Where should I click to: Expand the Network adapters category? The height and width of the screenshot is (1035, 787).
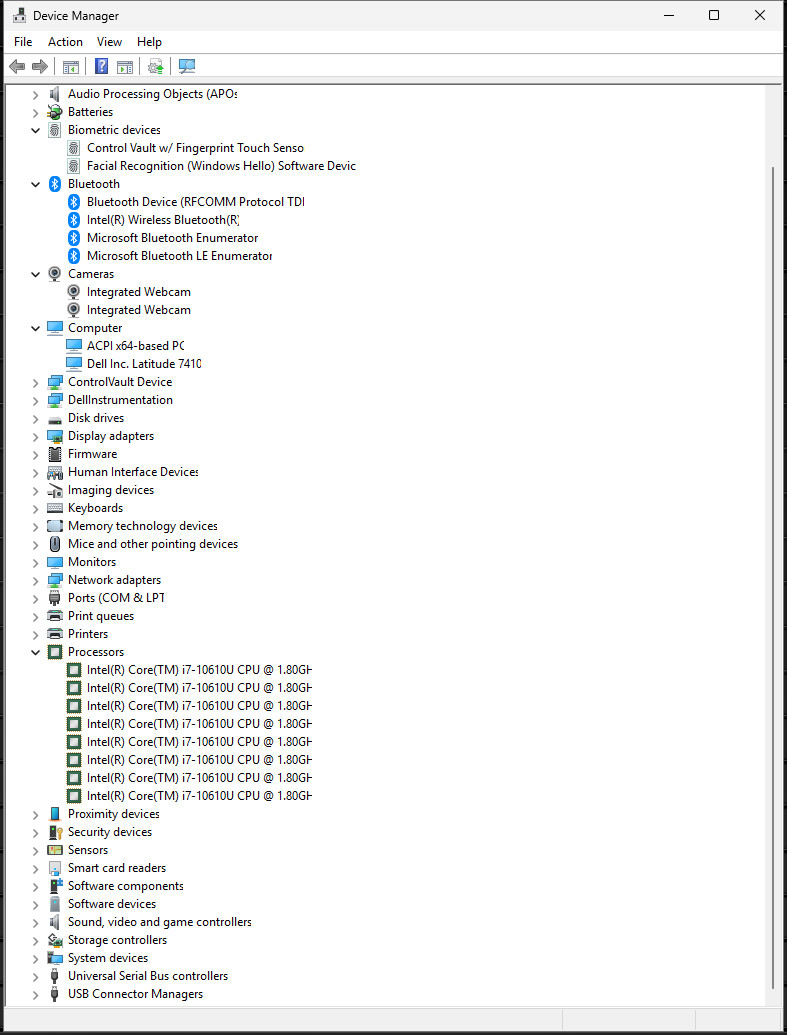pyautogui.click(x=36, y=580)
